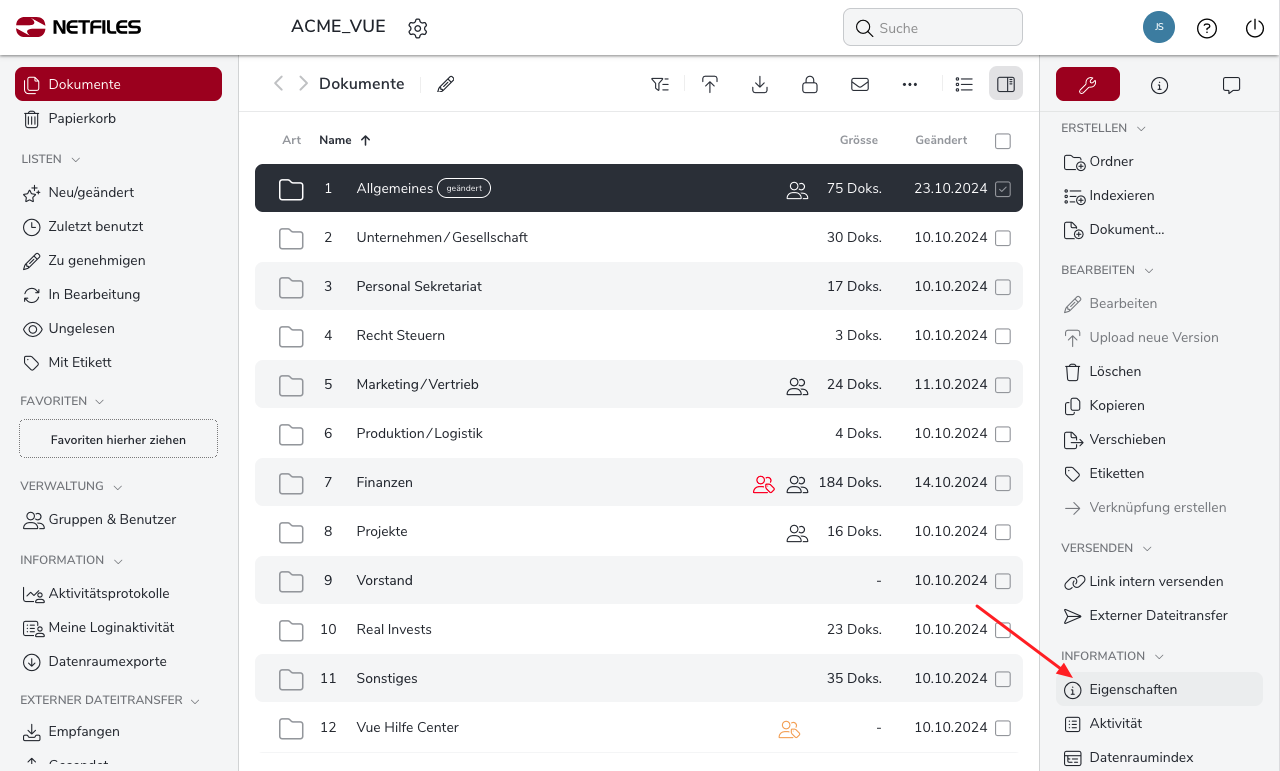Check the box for Recht Steuern
Image resolution: width=1280 pixels, height=771 pixels.
(x=1003, y=336)
